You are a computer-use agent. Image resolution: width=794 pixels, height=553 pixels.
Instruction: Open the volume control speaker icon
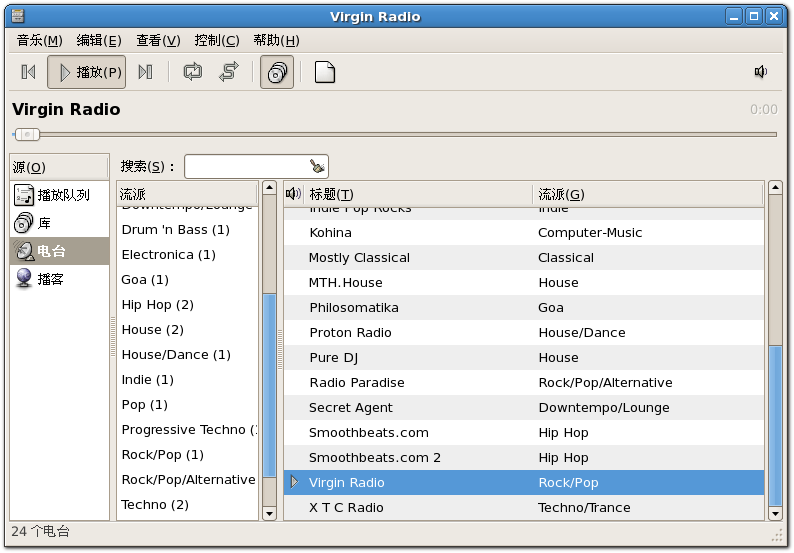click(x=761, y=72)
